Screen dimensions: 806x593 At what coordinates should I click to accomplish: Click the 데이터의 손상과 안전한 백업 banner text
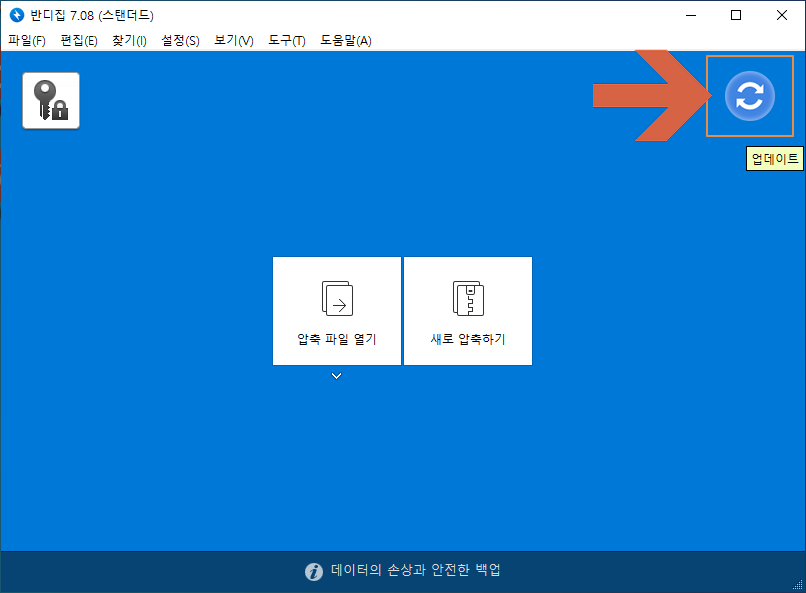click(x=415, y=570)
